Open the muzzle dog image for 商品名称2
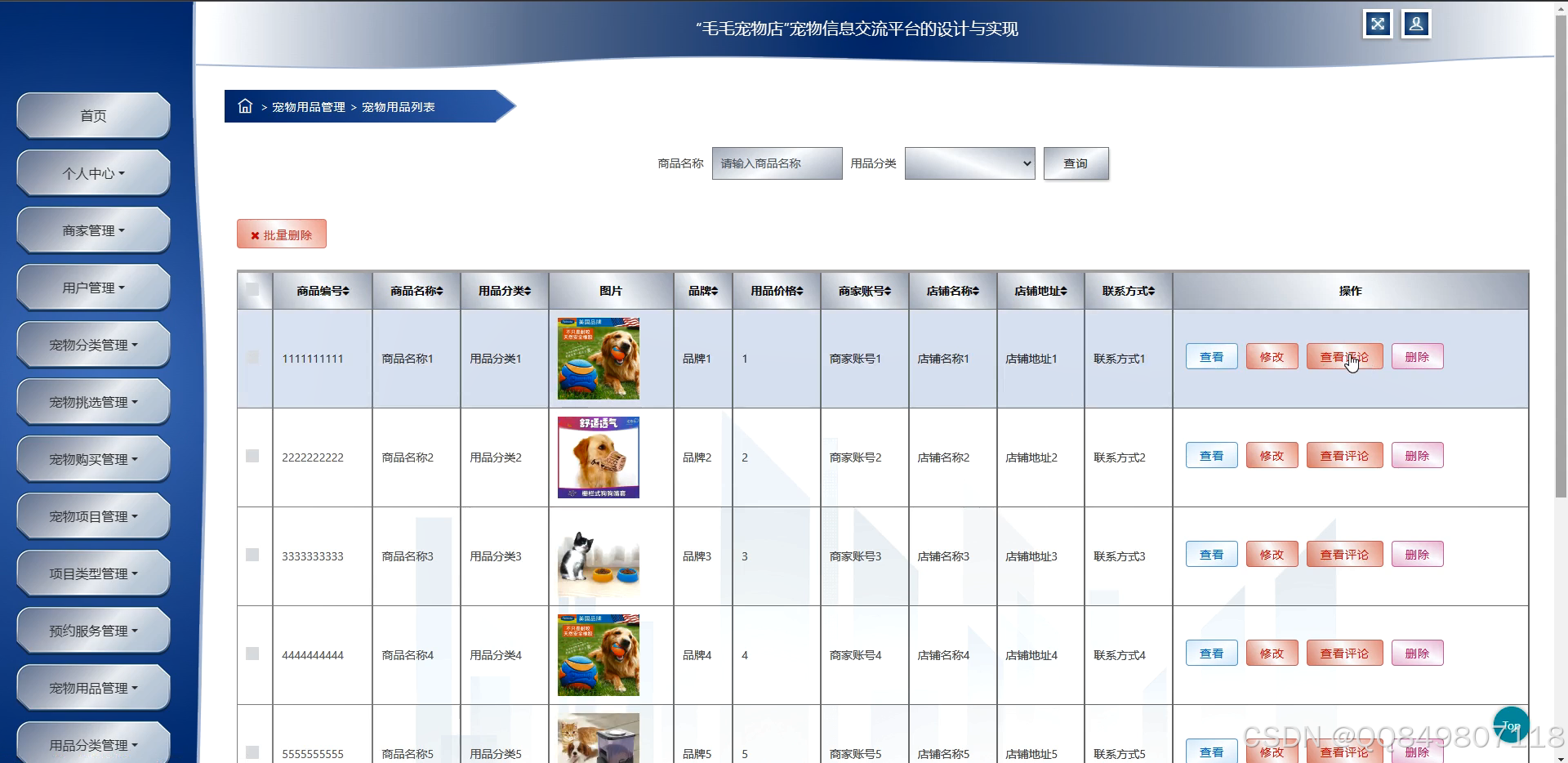This screenshot has width=1568, height=763. tap(598, 457)
